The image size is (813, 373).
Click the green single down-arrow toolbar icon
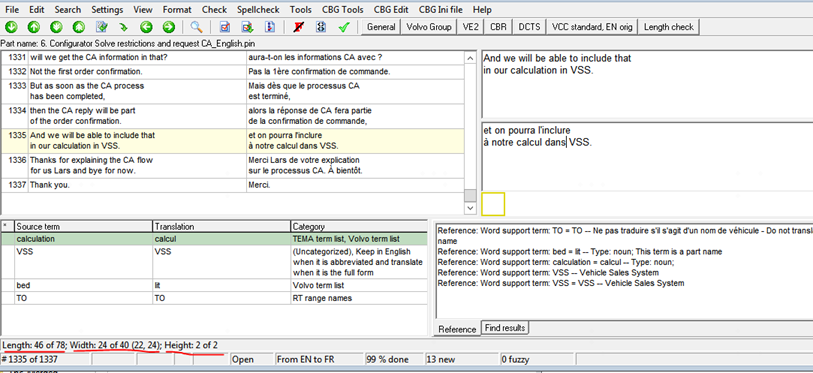(11, 27)
